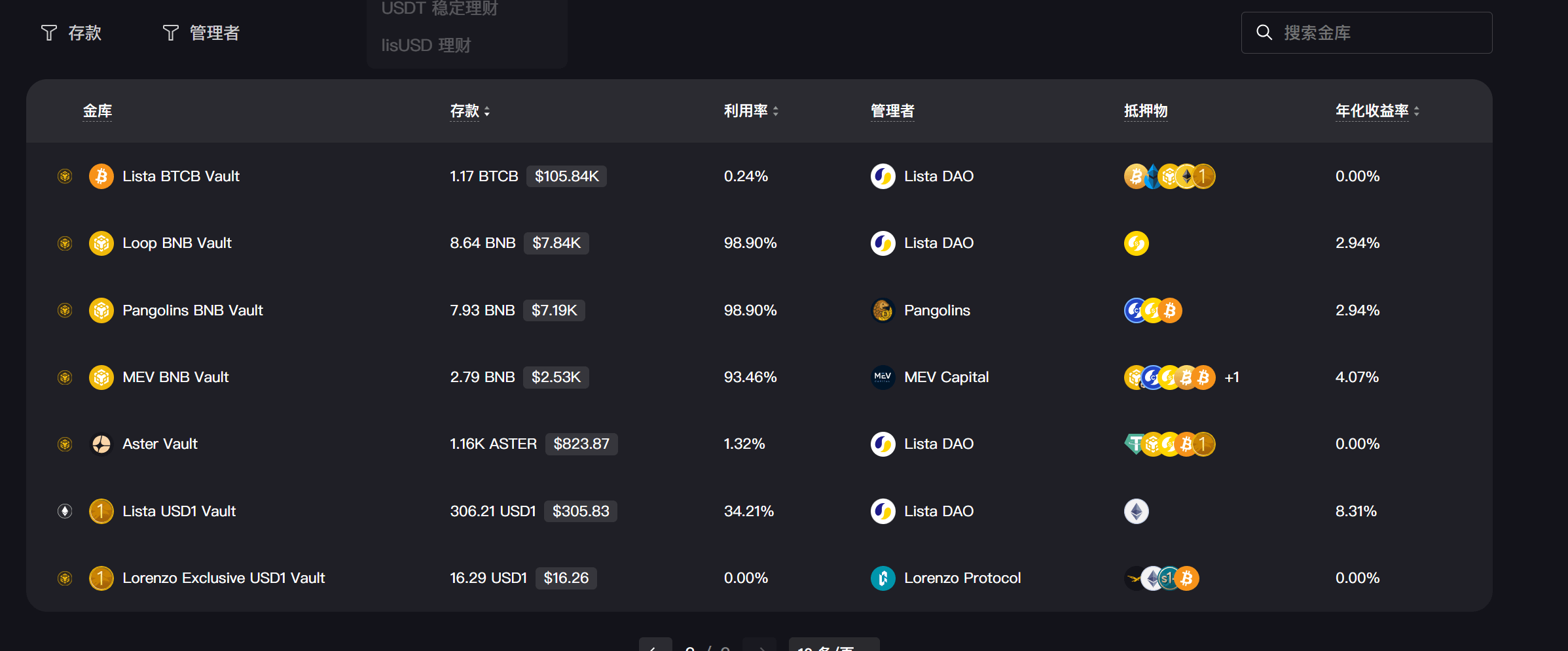Click the 4.07% annual yield value

pos(1357,378)
